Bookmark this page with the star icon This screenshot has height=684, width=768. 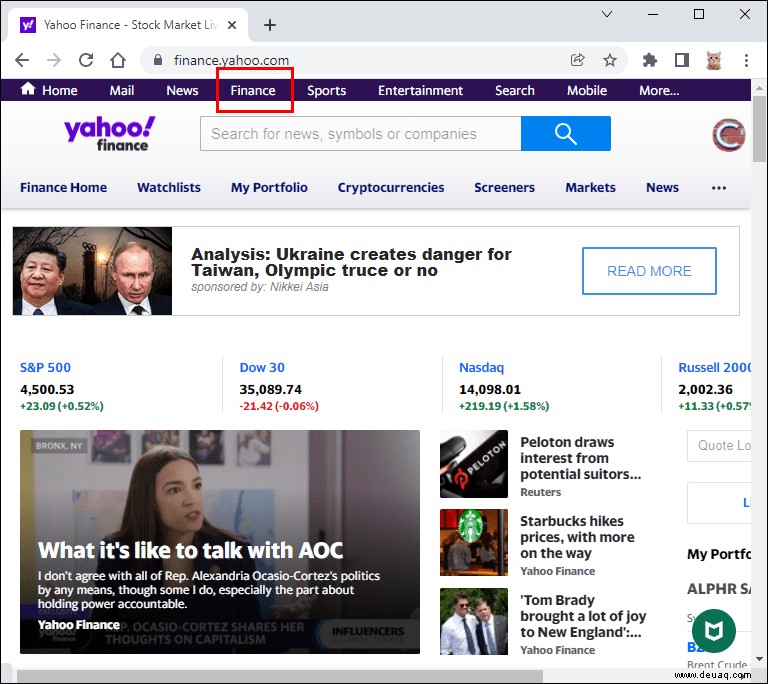[x=610, y=60]
